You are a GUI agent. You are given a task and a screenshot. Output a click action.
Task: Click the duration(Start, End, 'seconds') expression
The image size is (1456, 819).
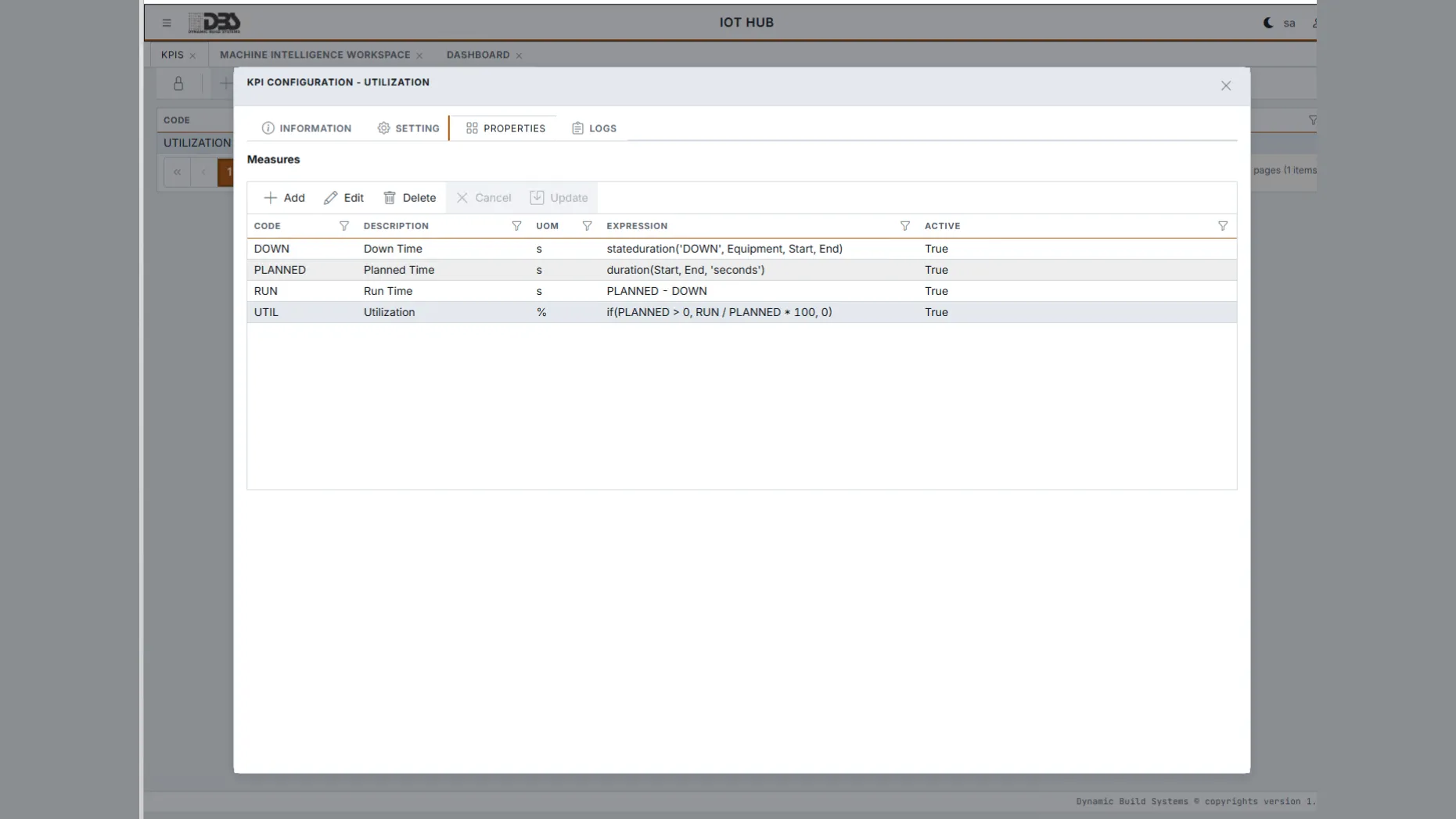[x=685, y=270]
